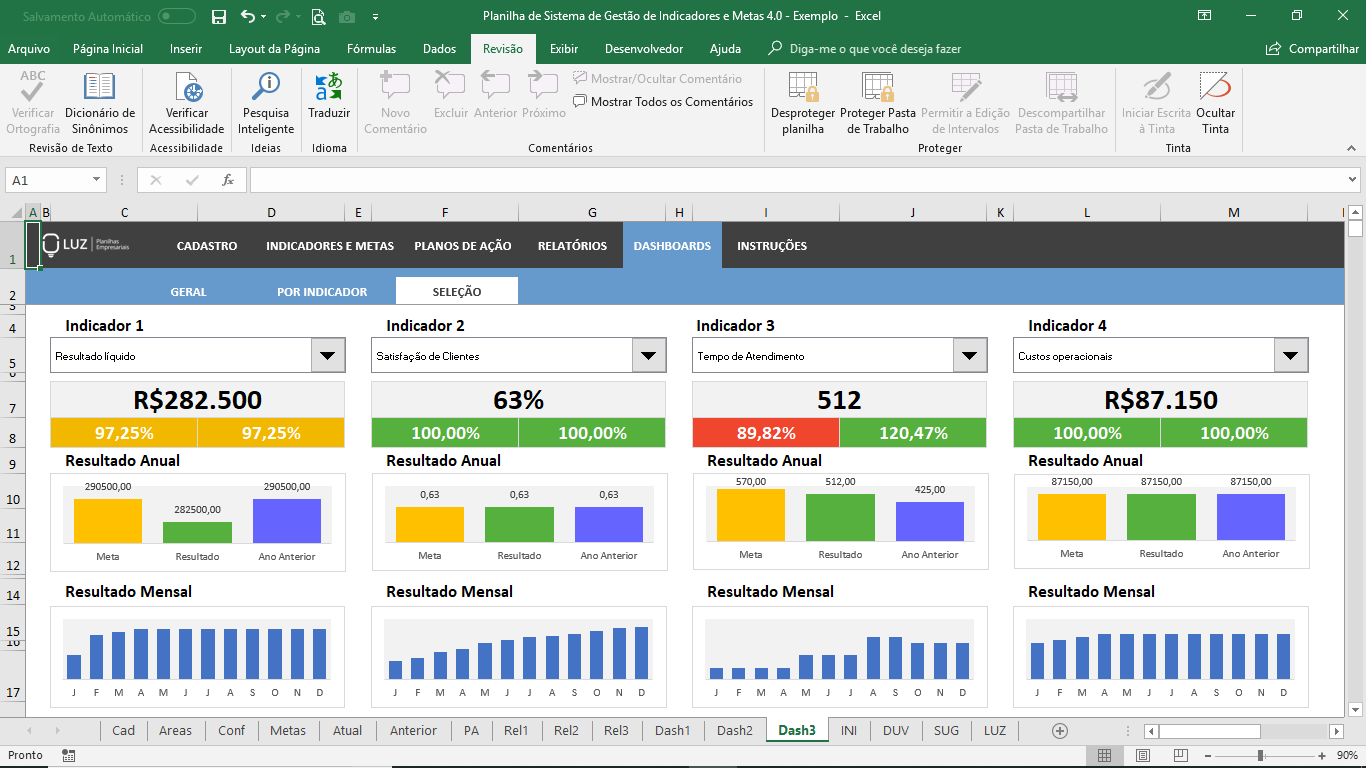Switch to Fórmulas ribbon tab
This screenshot has height=768, width=1366.
coord(371,49)
